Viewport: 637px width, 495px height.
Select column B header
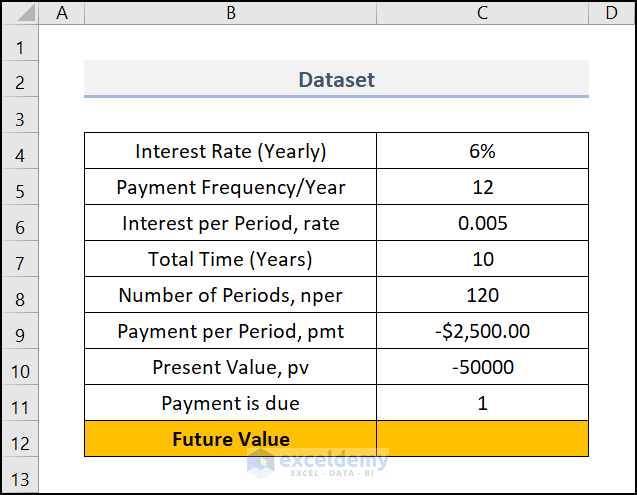point(230,13)
